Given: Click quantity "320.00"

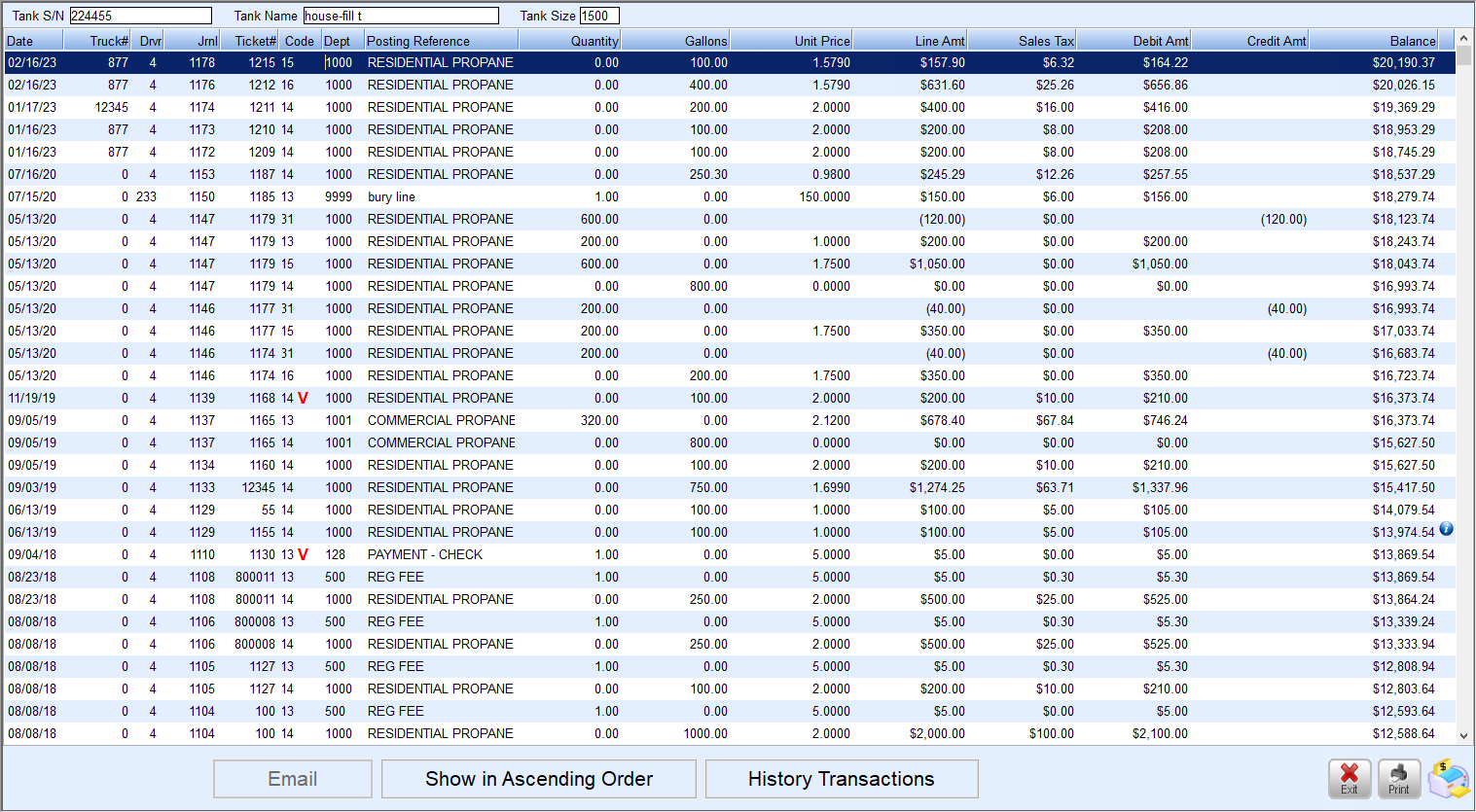Looking at the screenshot, I should point(599,420).
